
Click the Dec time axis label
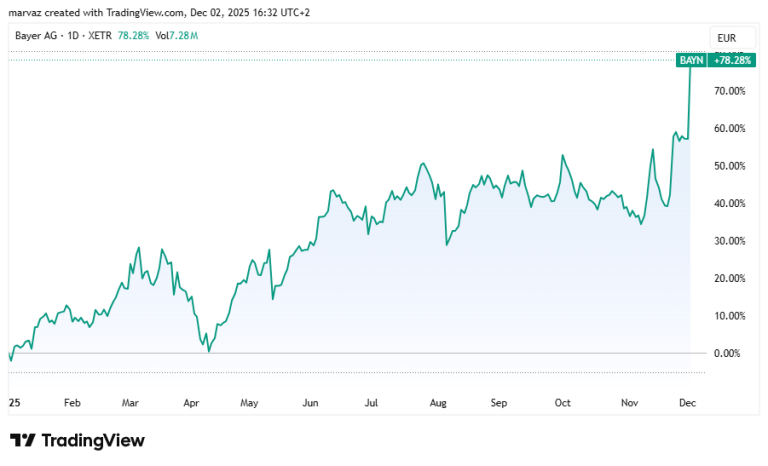pos(687,403)
